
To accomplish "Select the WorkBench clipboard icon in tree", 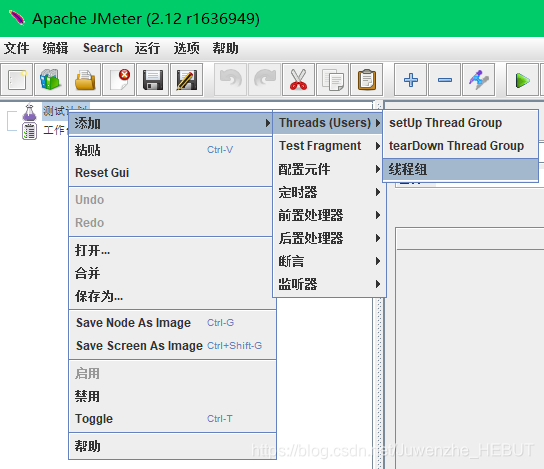I will point(29,131).
